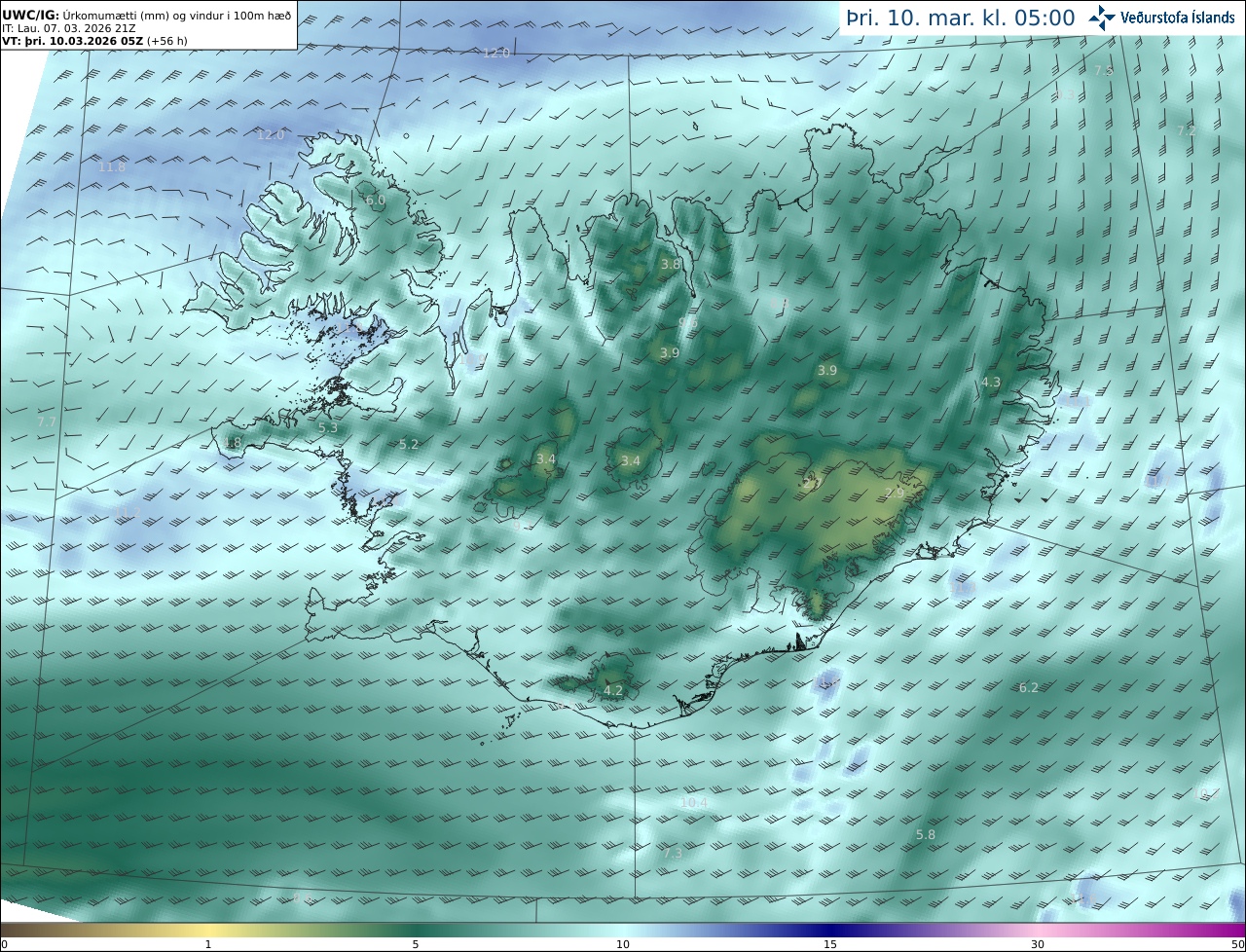The image size is (1246, 952).
Task: Click the 6.2 value southeast of Iceland
Action: point(1029,687)
